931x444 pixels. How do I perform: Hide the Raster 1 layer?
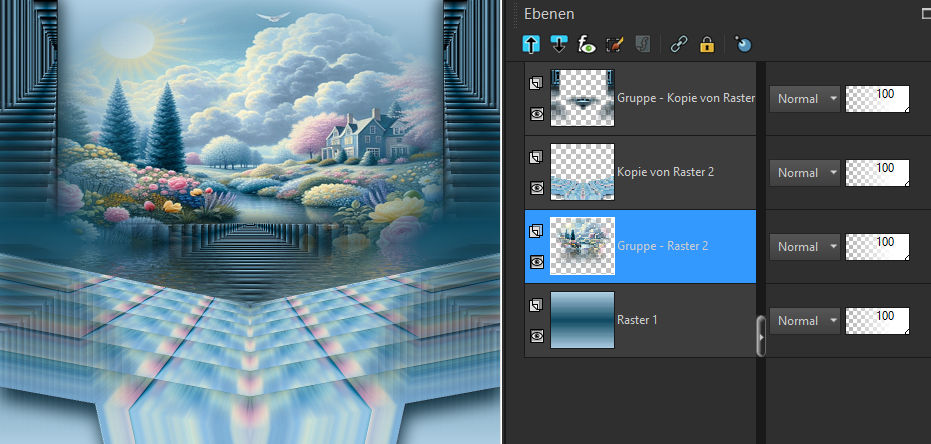(x=537, y=336)
